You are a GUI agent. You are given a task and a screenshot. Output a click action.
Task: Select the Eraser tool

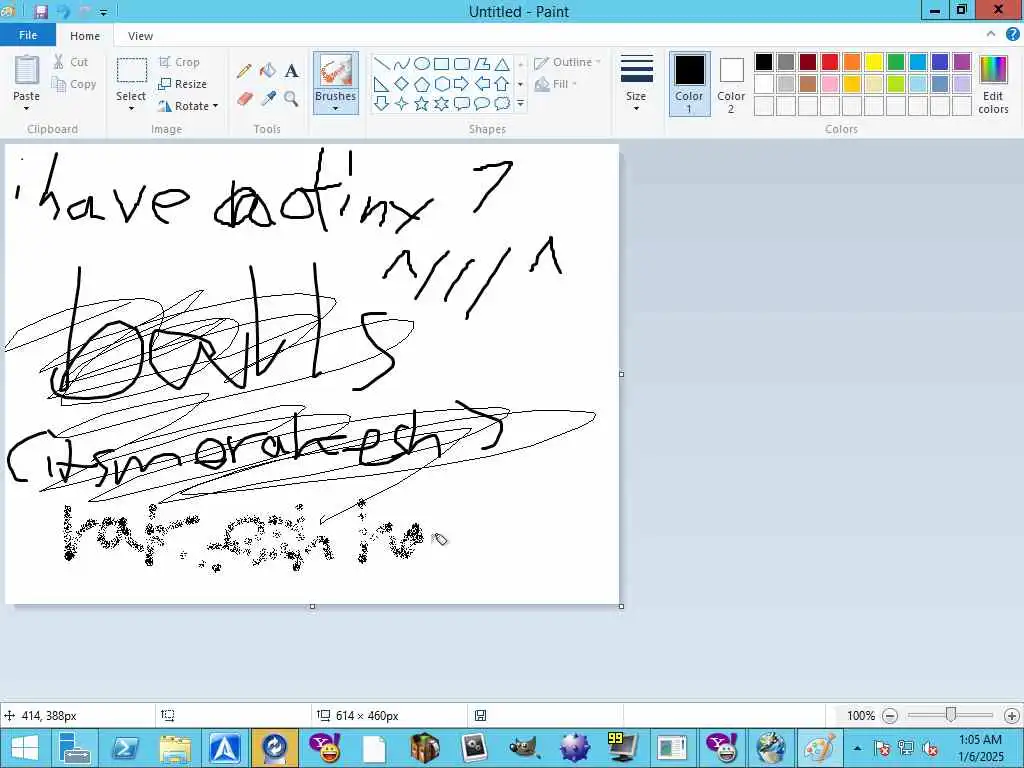click(x=245, y=99)
